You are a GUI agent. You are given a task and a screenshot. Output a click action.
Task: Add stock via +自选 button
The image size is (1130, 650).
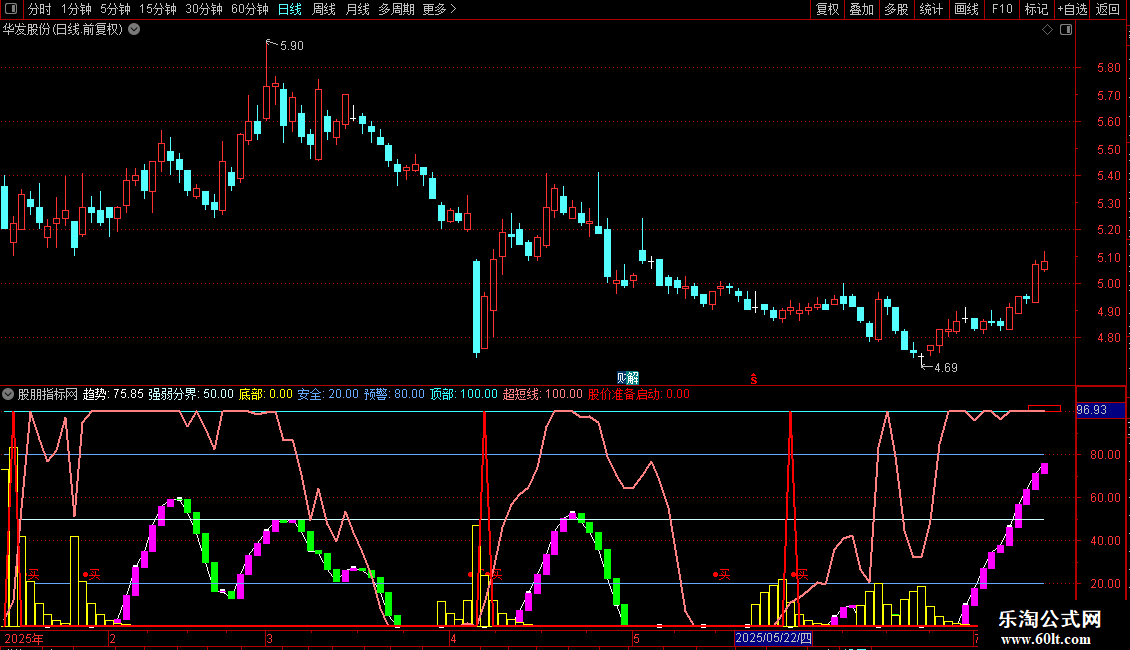tap(1072, 9)
